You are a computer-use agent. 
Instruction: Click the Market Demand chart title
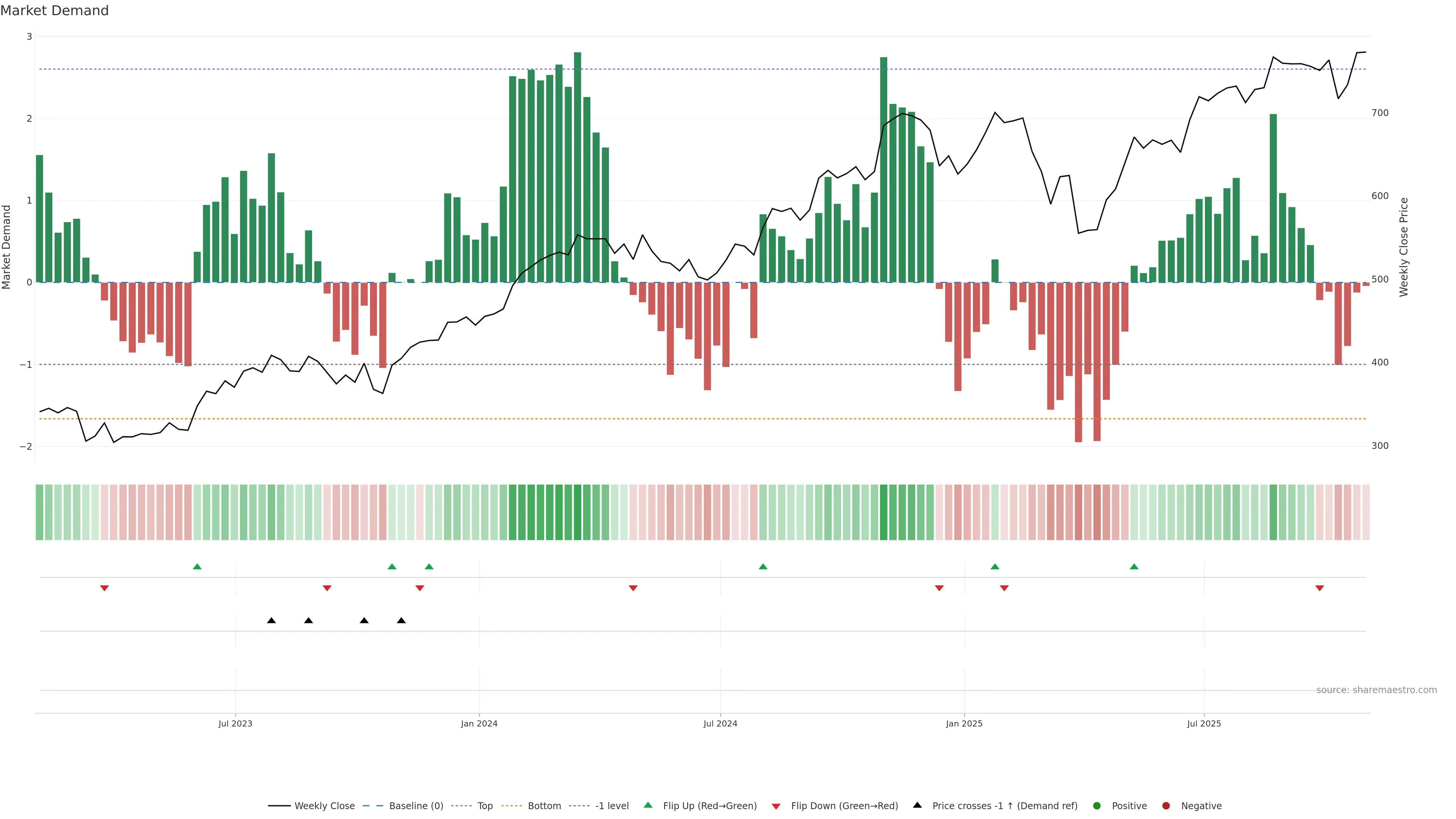tap(54, 11)
